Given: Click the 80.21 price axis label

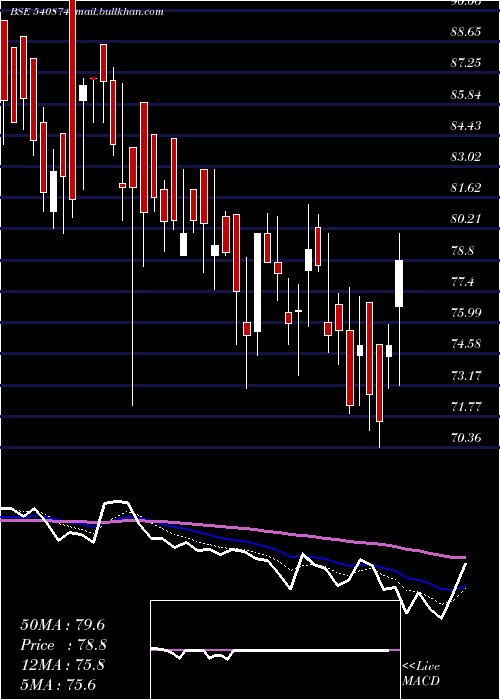Looking at the screenshot, I should click(466, 219).
